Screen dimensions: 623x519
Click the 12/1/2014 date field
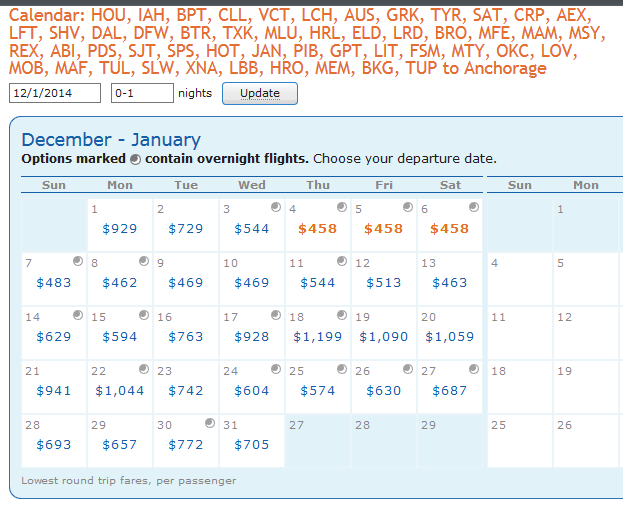coord(55,93)
